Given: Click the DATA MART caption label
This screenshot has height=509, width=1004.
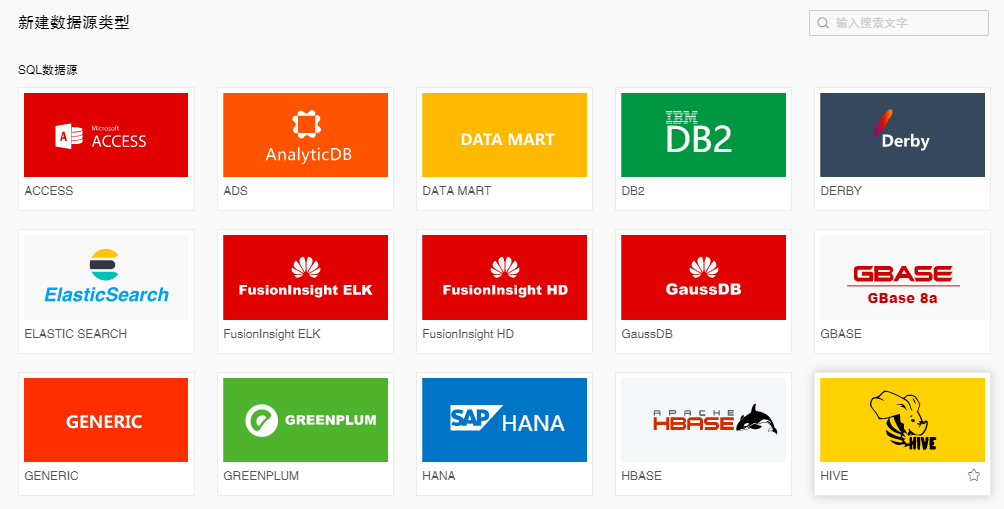Looking at the screenshot, I should pyautogui.click(x=457, y=191).
